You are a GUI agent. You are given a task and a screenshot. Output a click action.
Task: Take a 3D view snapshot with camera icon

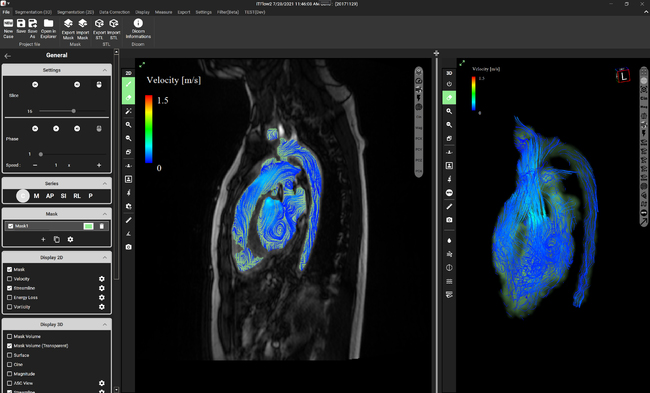click(449, 220)
